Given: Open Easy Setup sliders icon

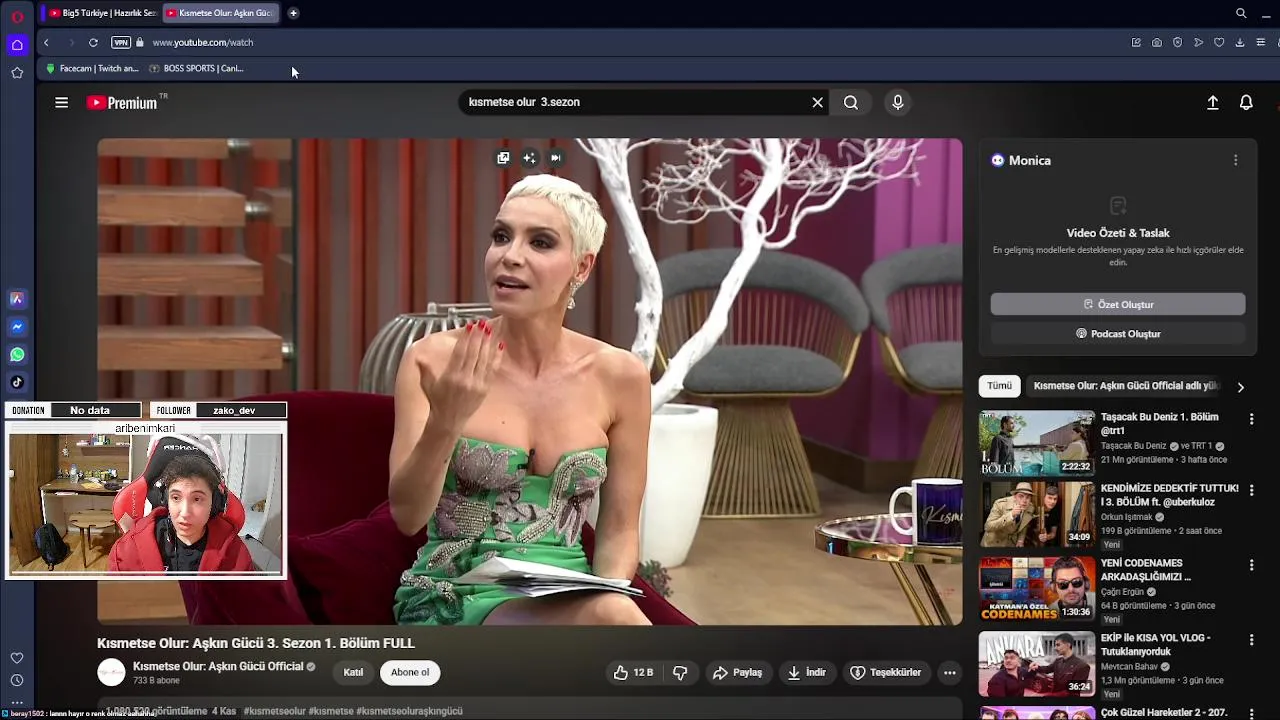Looking at the screenshot, I should [x=1261, y=43].
